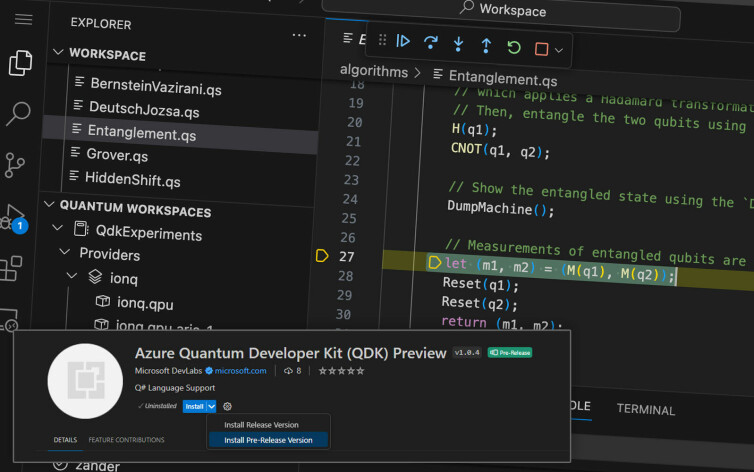Open Explorer more actions ellipsis

pos(299,35)
